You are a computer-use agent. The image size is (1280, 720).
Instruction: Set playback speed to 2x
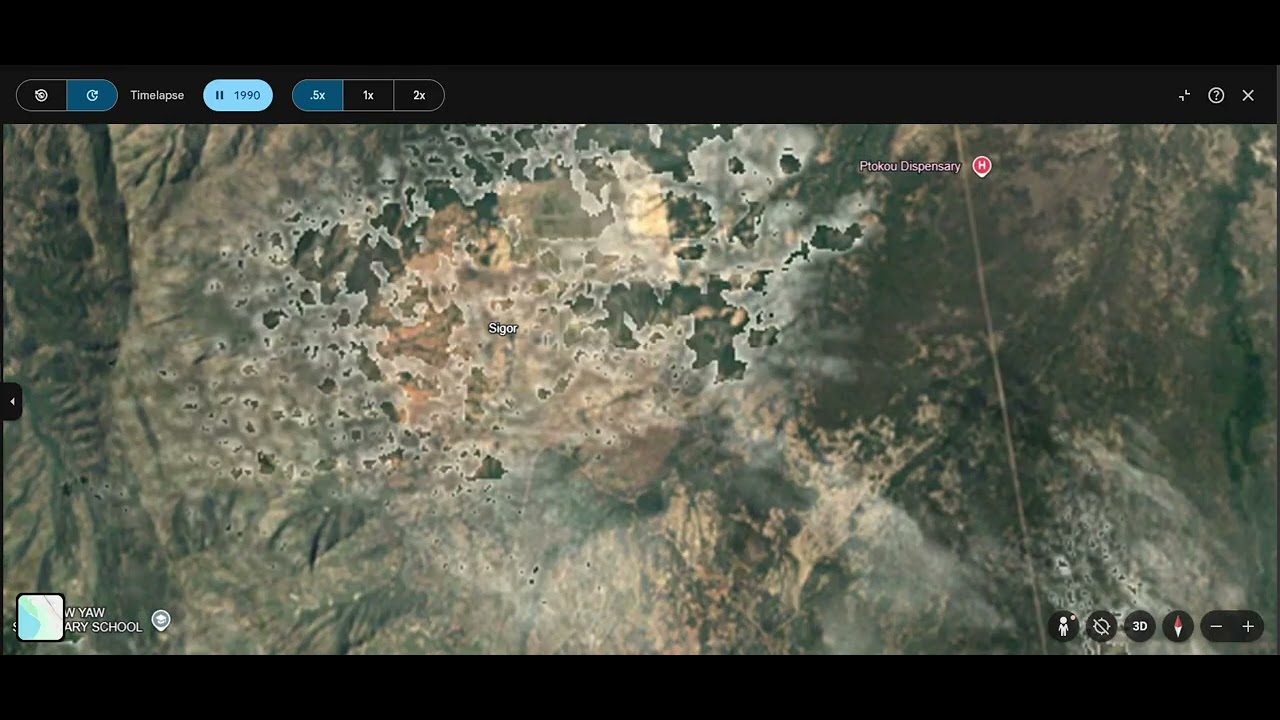[x=419, y=95]
